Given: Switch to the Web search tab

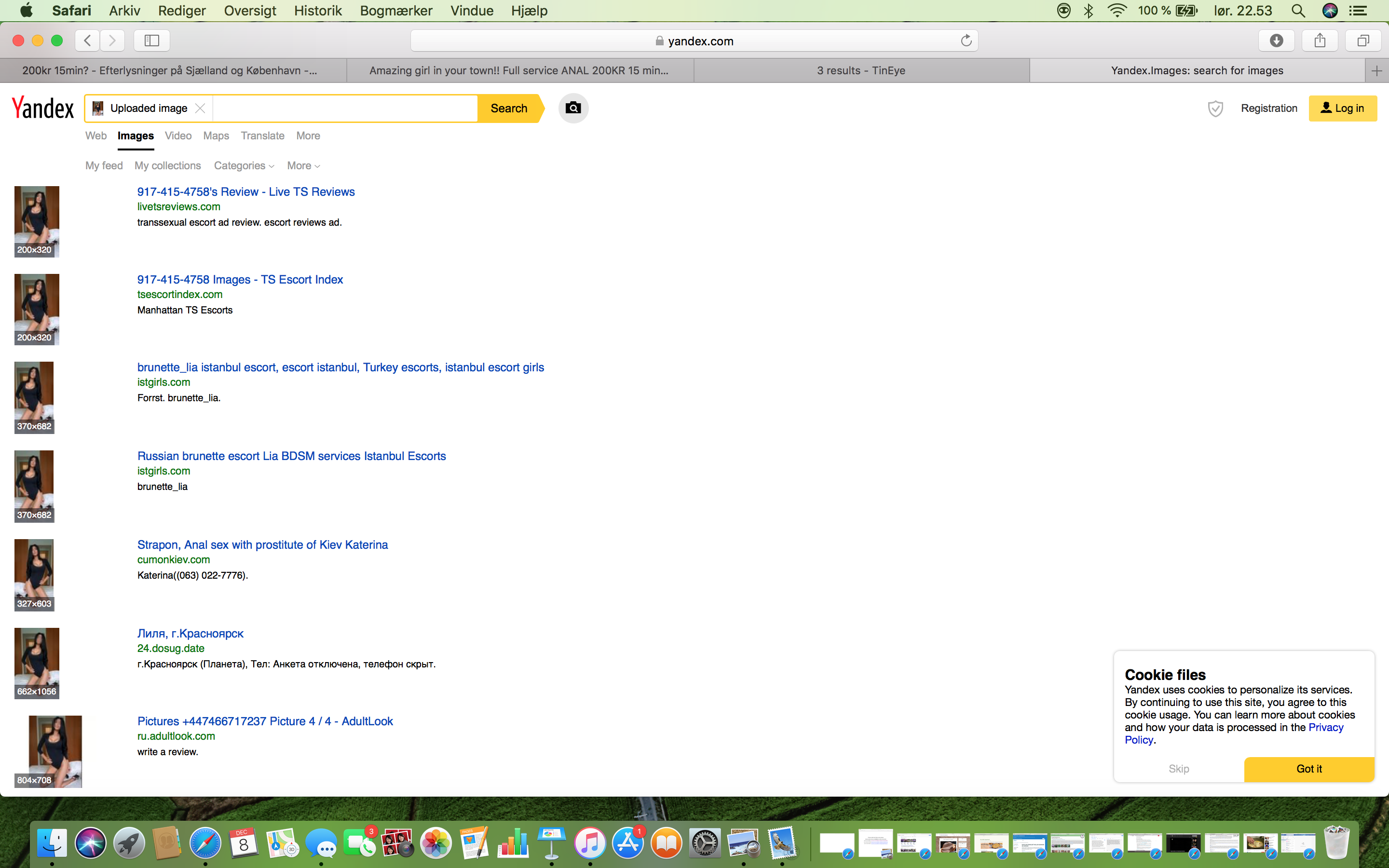Looking at the screenshot, I should [96, 136].
